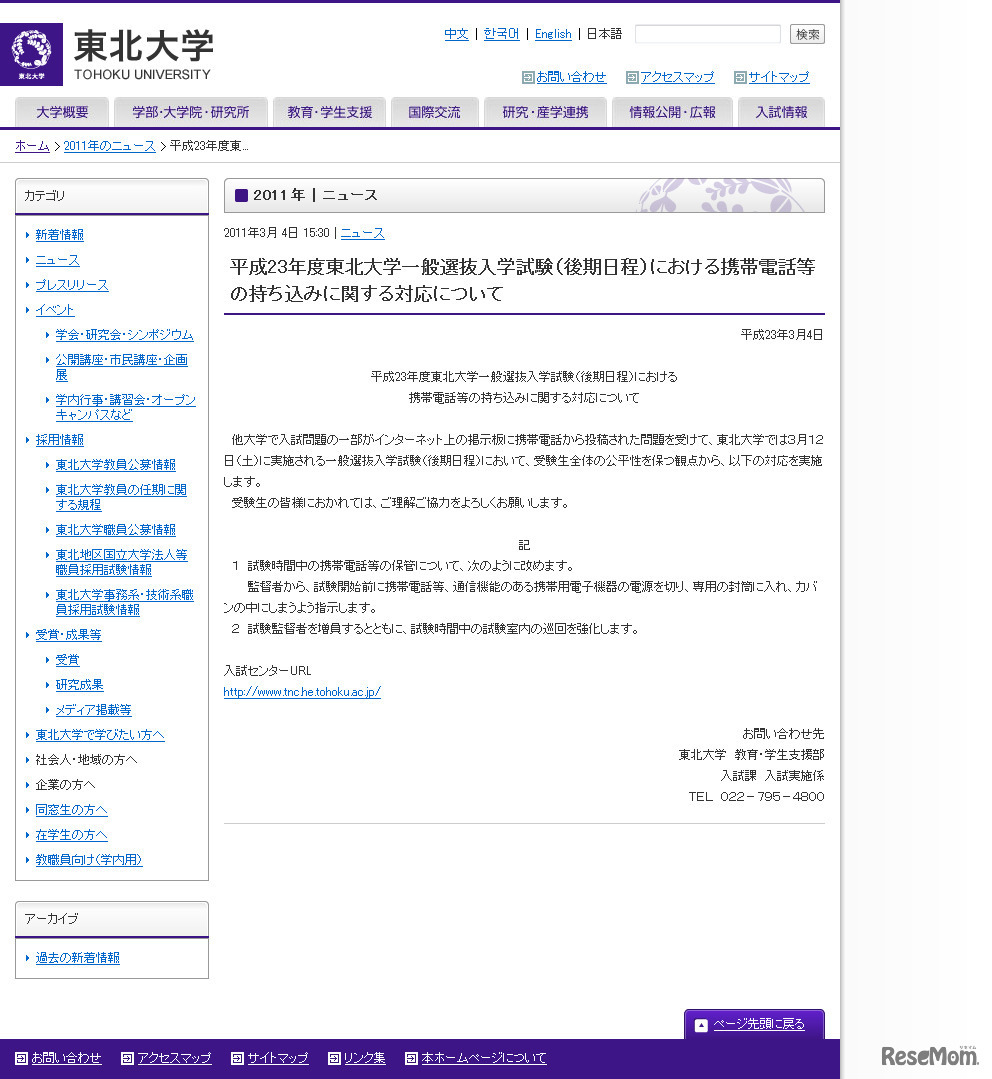Viewport: 992px width, 1079px height.
Task: Open footer サイトマップ link
Action: 278,1058
